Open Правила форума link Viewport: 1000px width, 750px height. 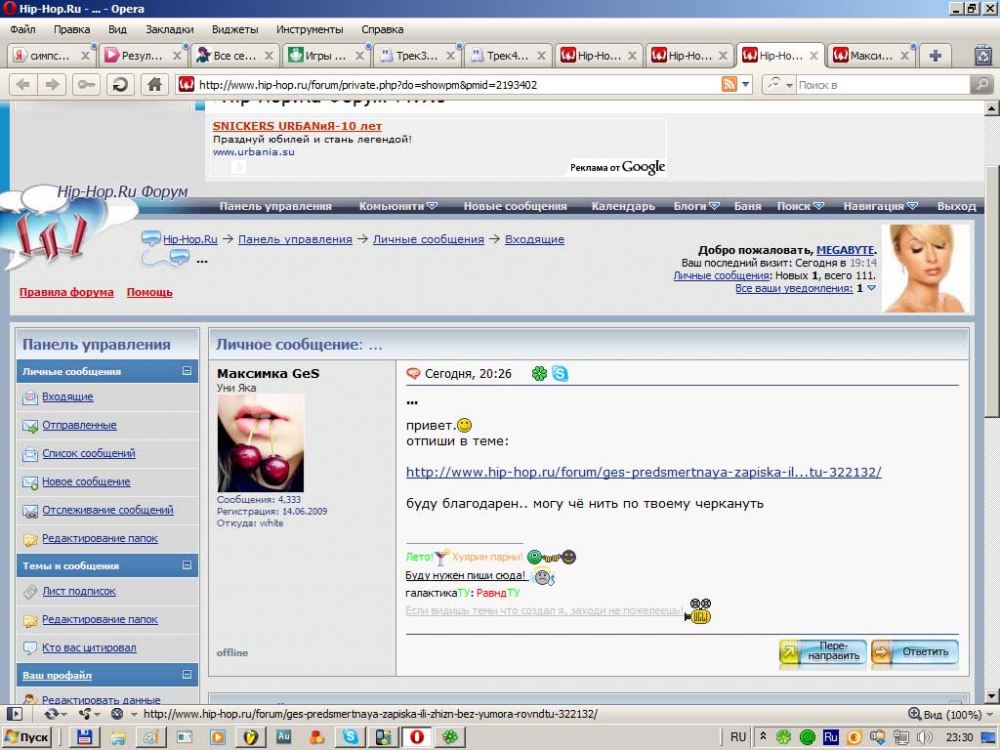(x=66, y=292)
